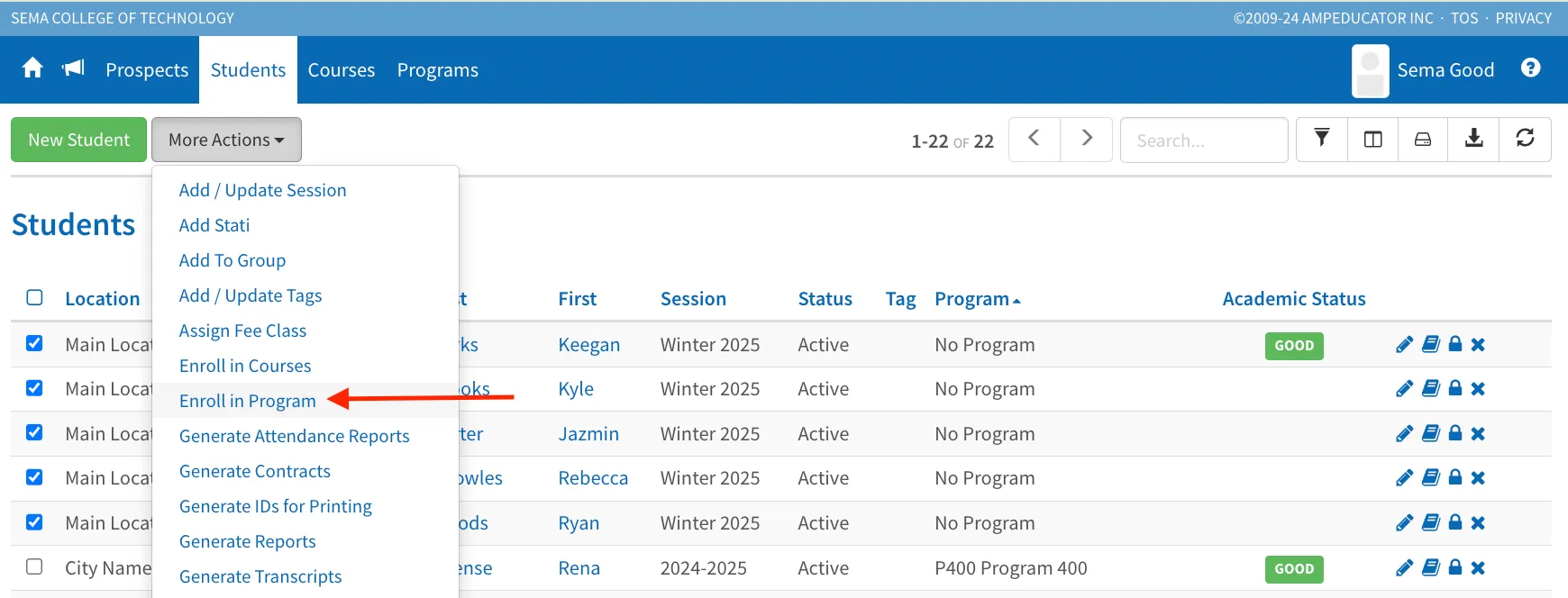Select Generate Contracts from the menu

click(255, 471)
